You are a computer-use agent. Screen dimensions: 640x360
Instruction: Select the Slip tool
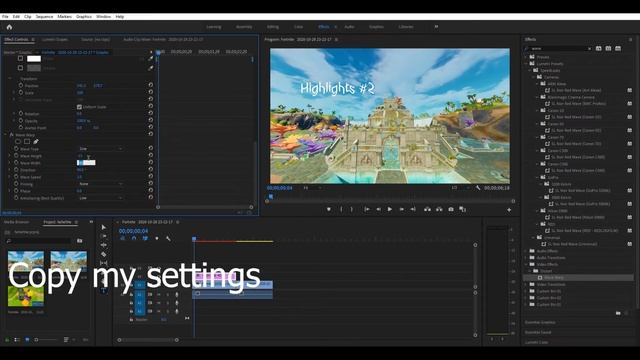click(104, 263)
